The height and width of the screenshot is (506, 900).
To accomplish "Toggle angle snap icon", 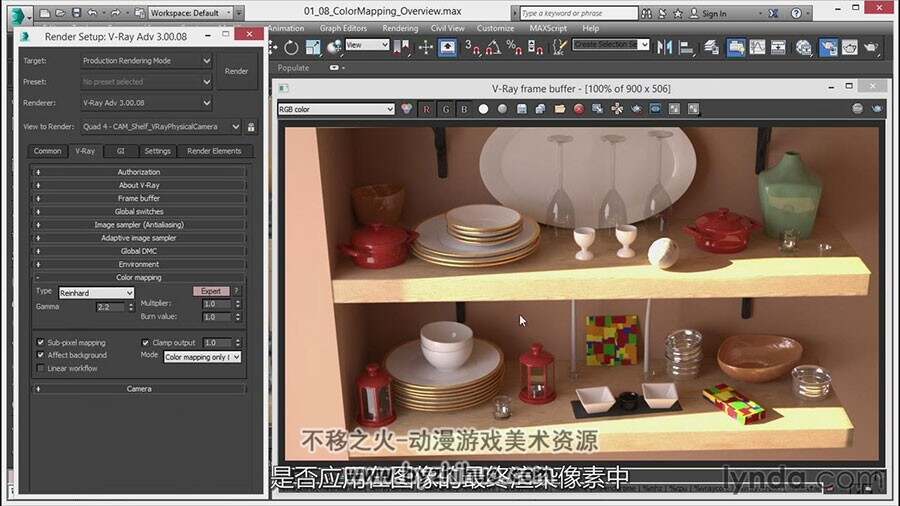I will tap(493, 48).
